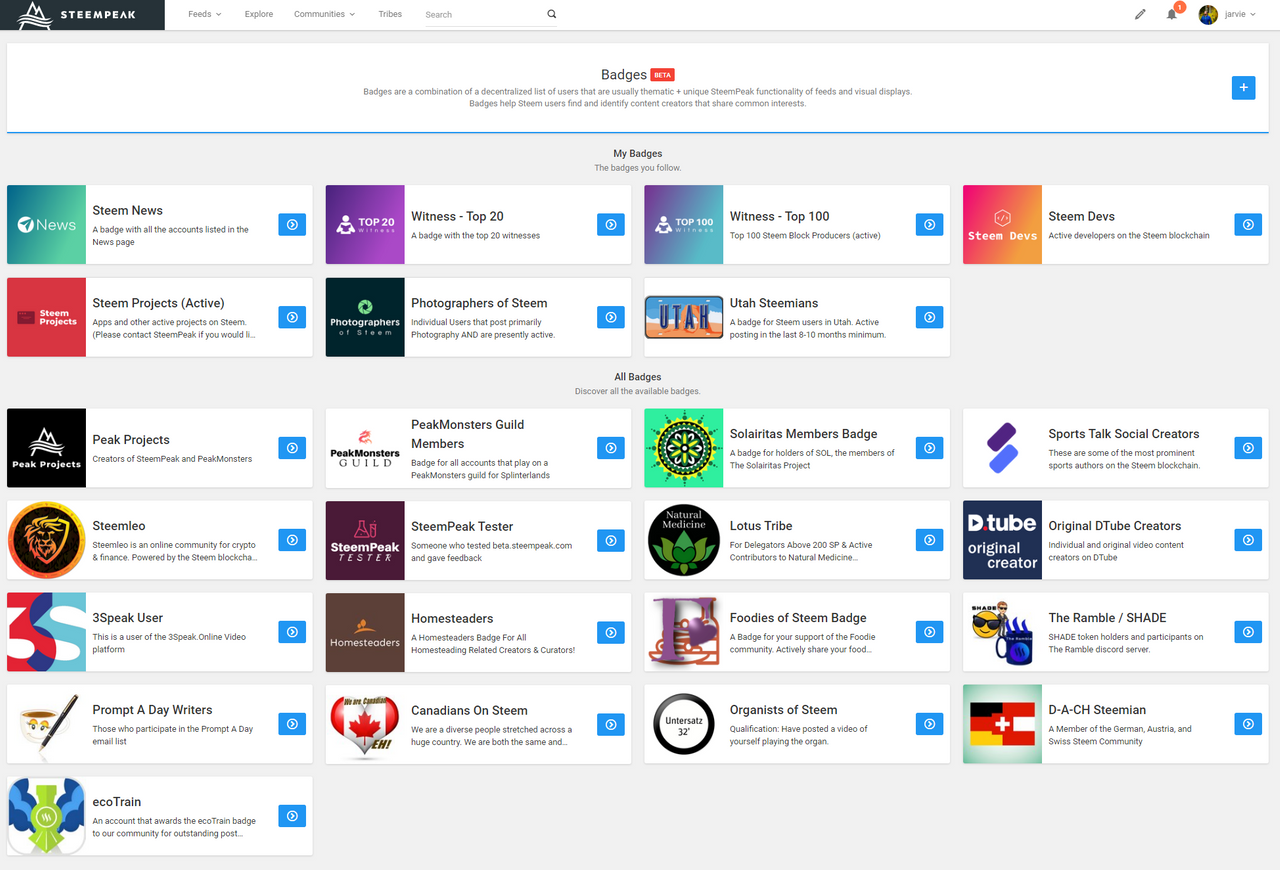
Task: Click the blue plus create badge button
Action: pos(1243,88)
